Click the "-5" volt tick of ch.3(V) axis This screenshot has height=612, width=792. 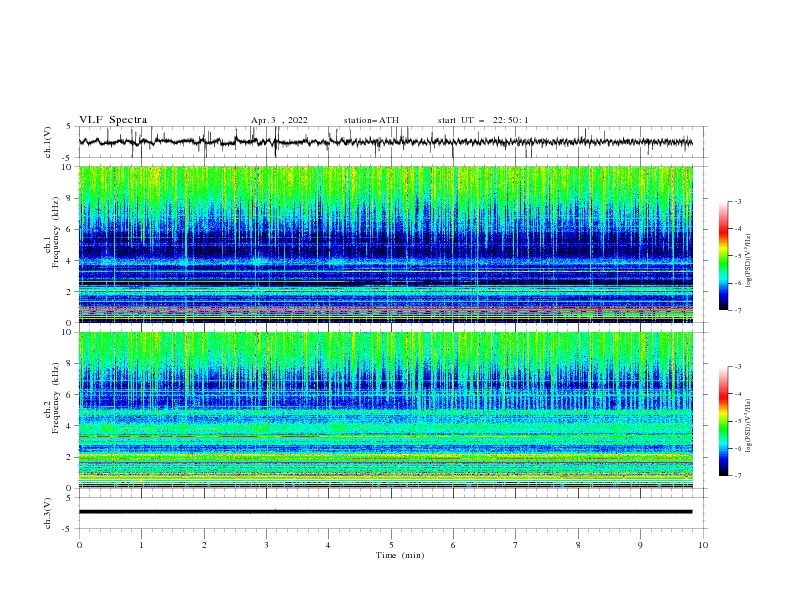click(68, 529)
